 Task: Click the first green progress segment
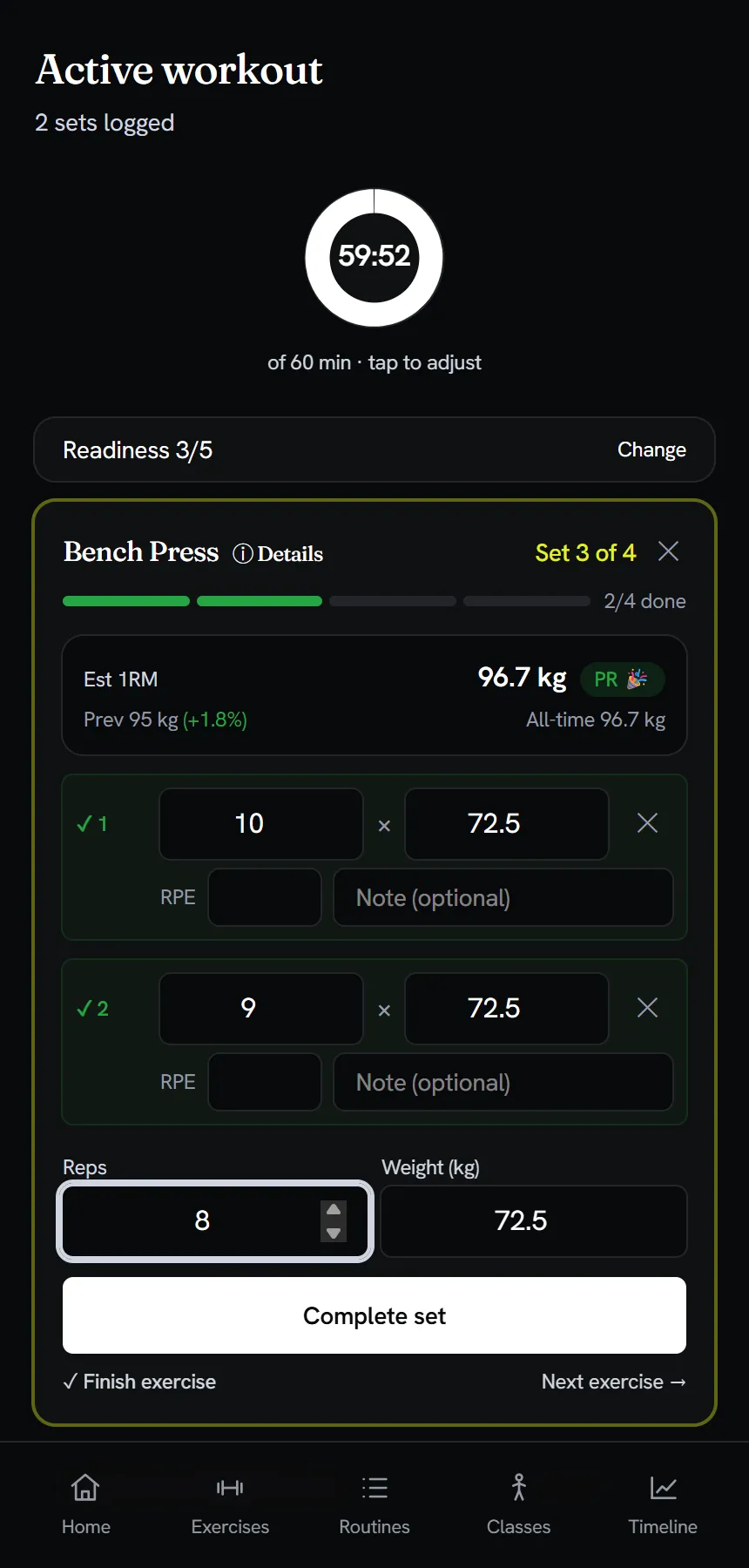[x=126, y=601]
